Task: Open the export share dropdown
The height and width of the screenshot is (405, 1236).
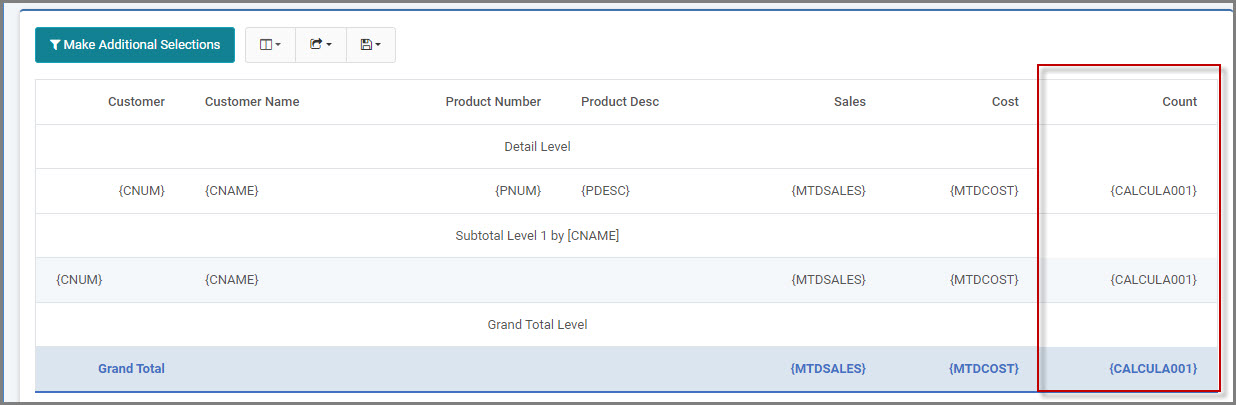Action: pyautogui.click(x=321, y=45)
